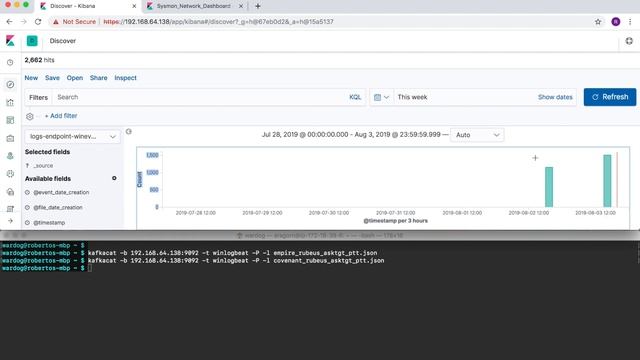Click New in the Discover menu
The height and width of the screenshot is (360, 640).
tap(31, 78)
